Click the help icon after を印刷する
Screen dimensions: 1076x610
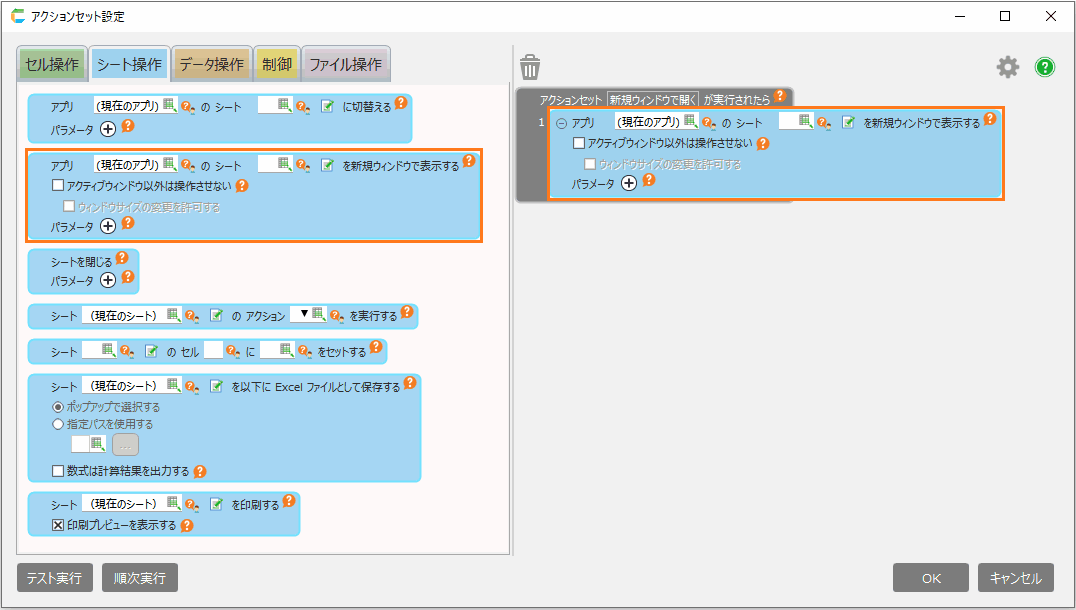click(x=289, y=501)
